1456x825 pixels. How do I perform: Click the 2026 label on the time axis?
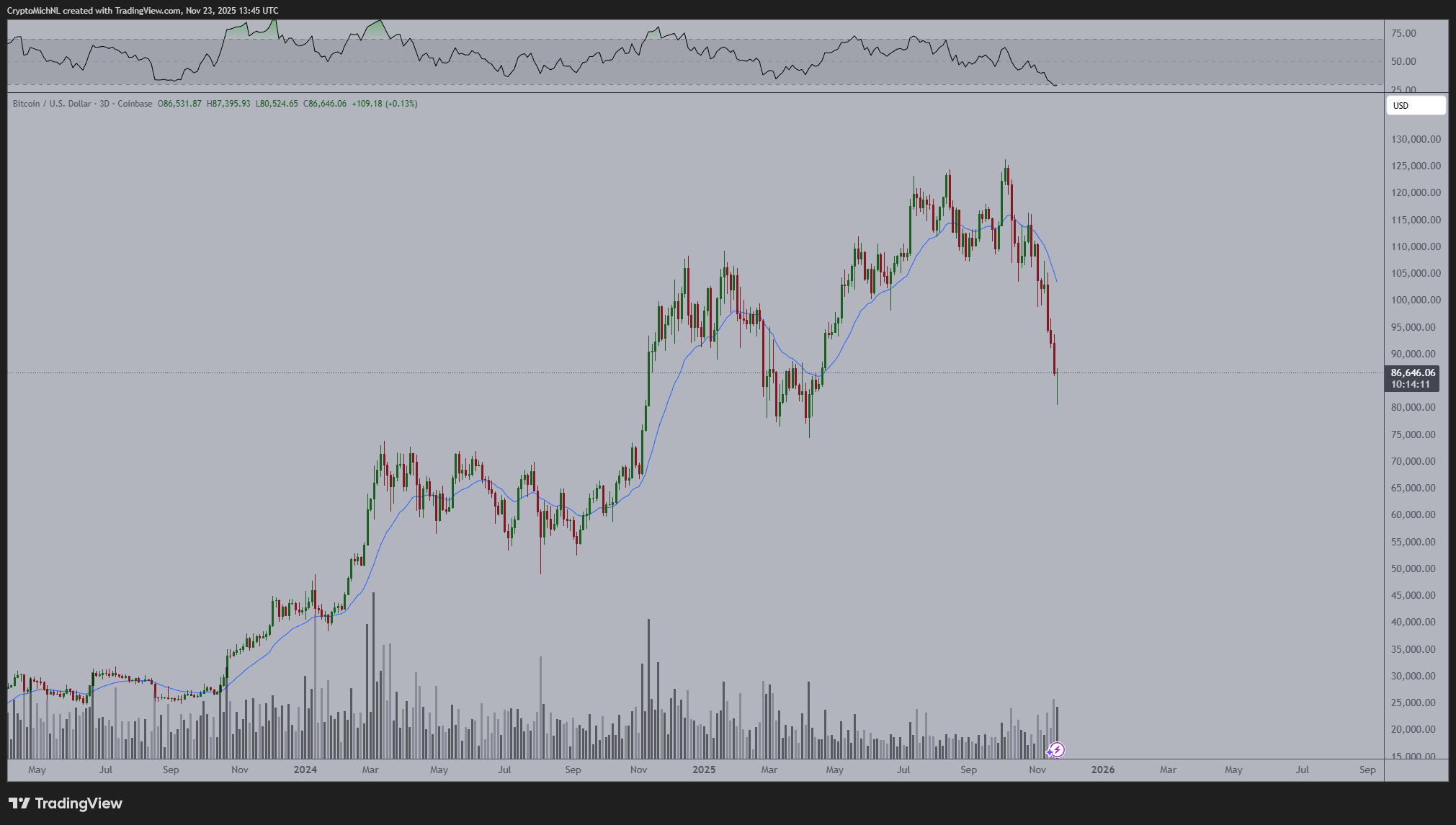[x=1103, y=770]
